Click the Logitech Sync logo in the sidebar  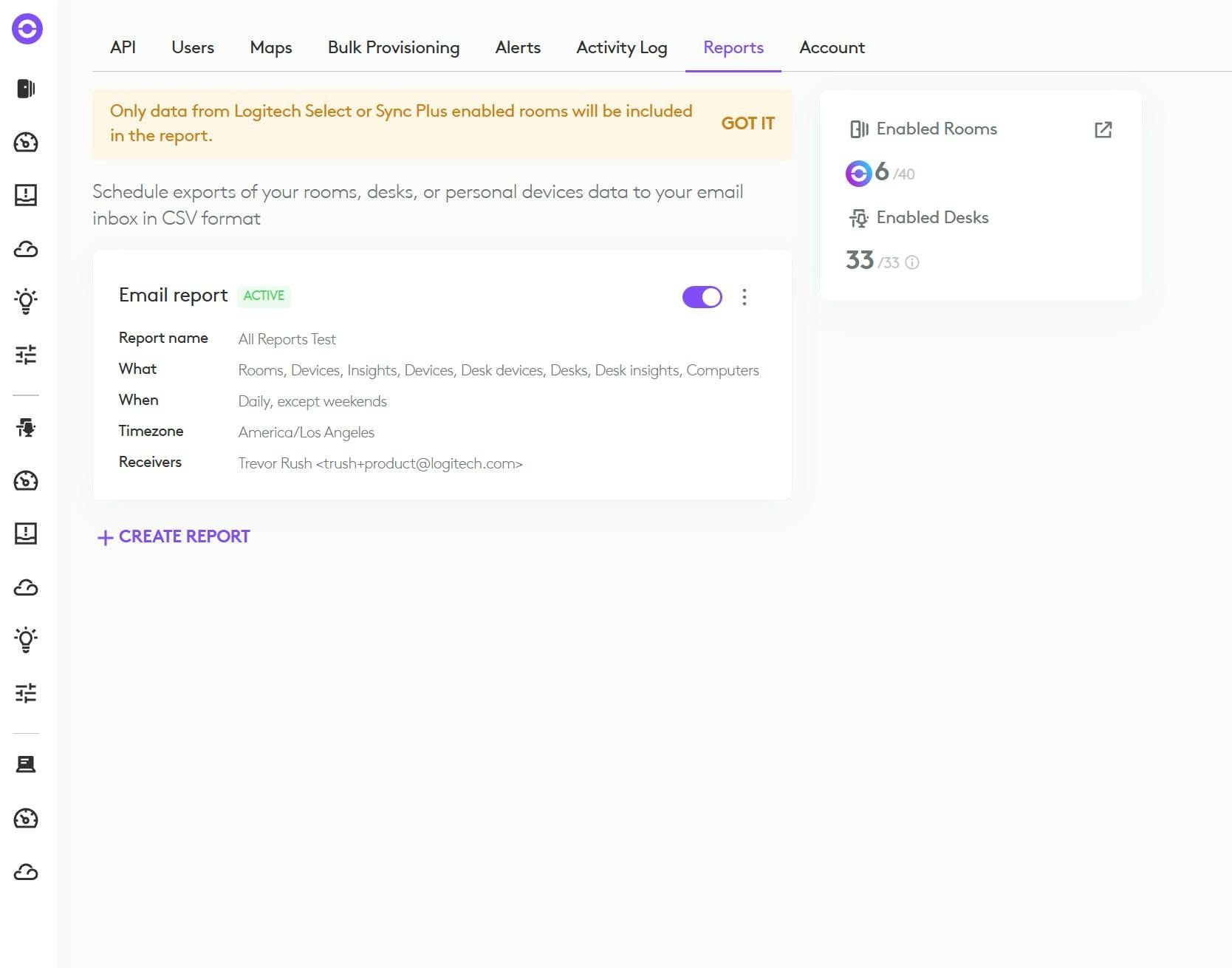tap(27, 30)
